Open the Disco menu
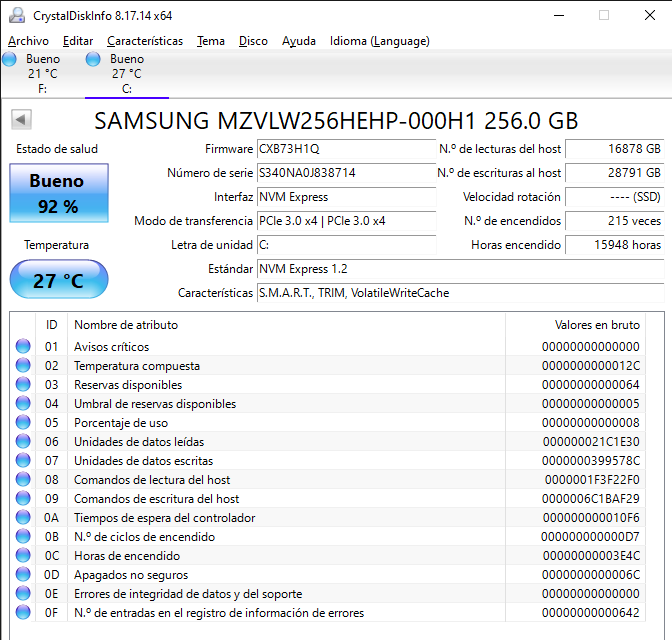 click(x=253, y=41)
